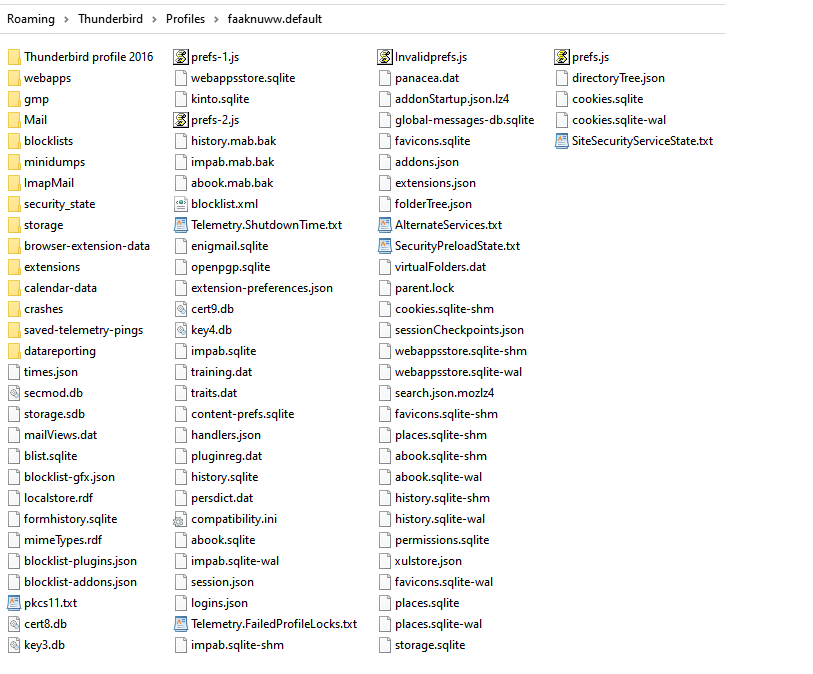Click the xulstore.json file name

coord(428,561)
